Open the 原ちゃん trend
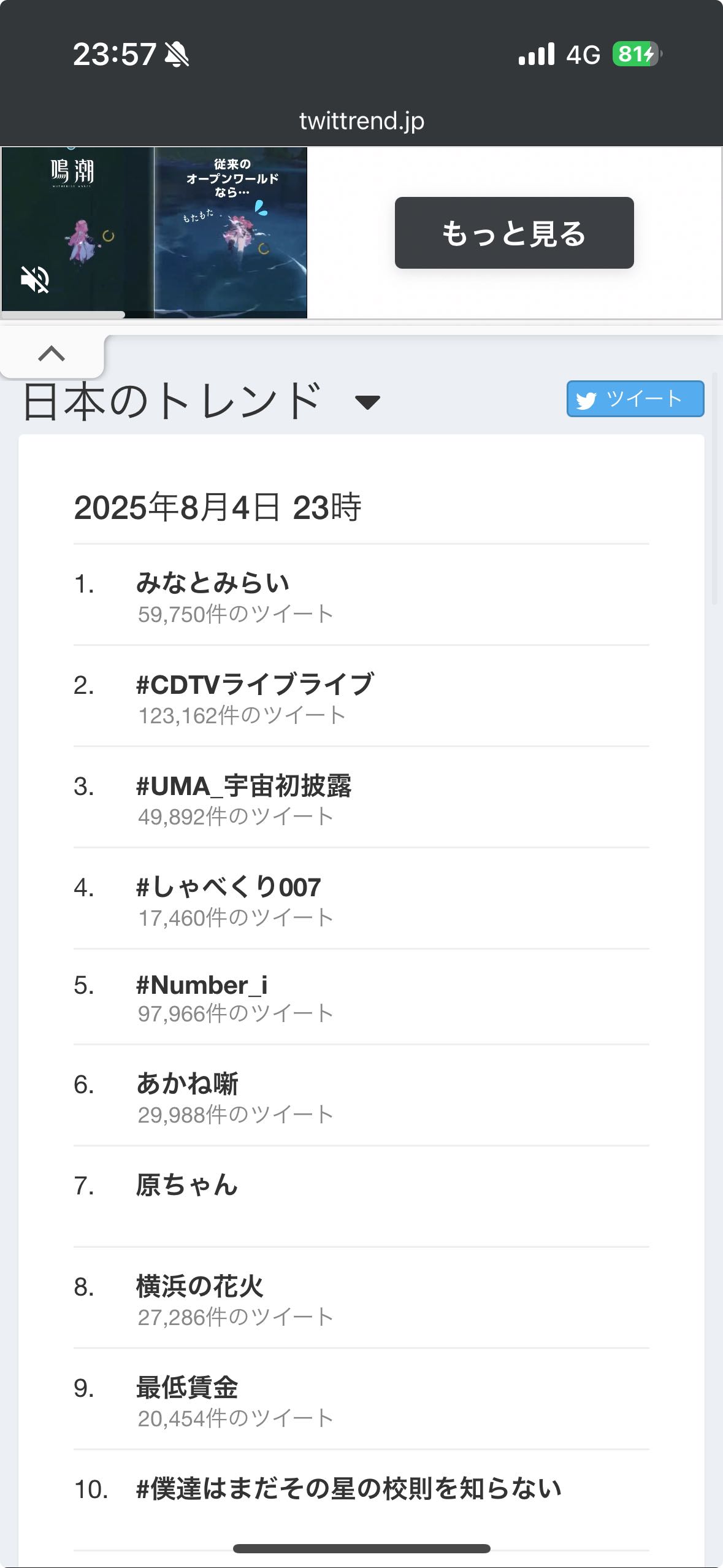 pos(186,1185)
